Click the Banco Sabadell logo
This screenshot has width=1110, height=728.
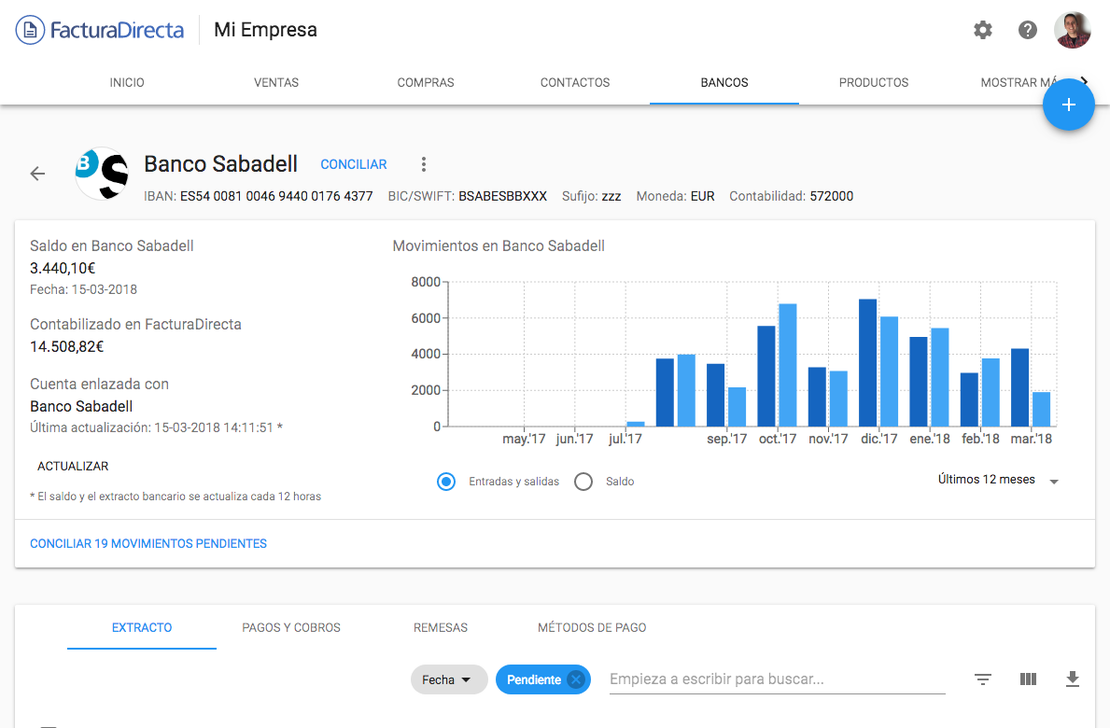[102, 174]
